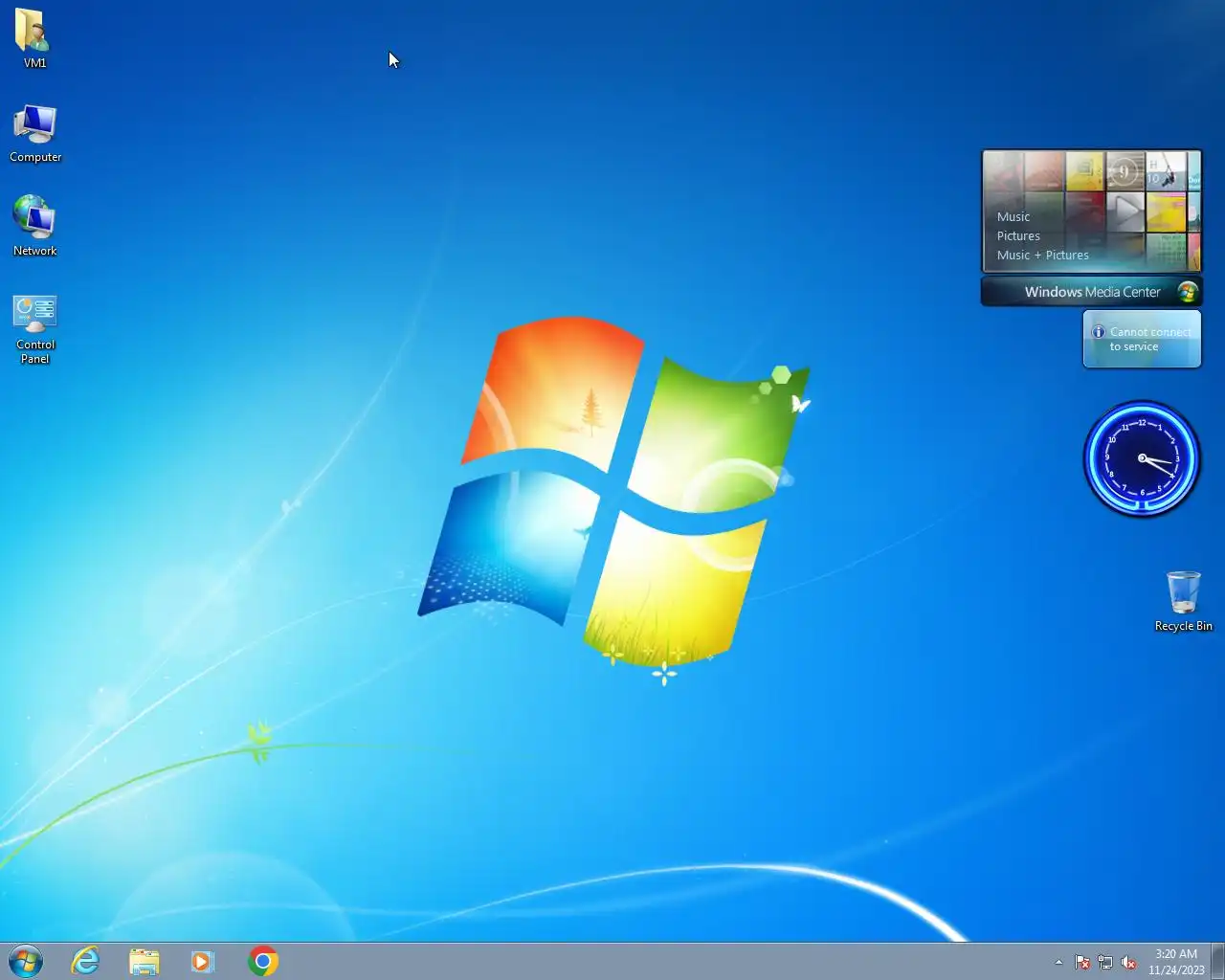Click the Show desktop button

coord(1217,961)
